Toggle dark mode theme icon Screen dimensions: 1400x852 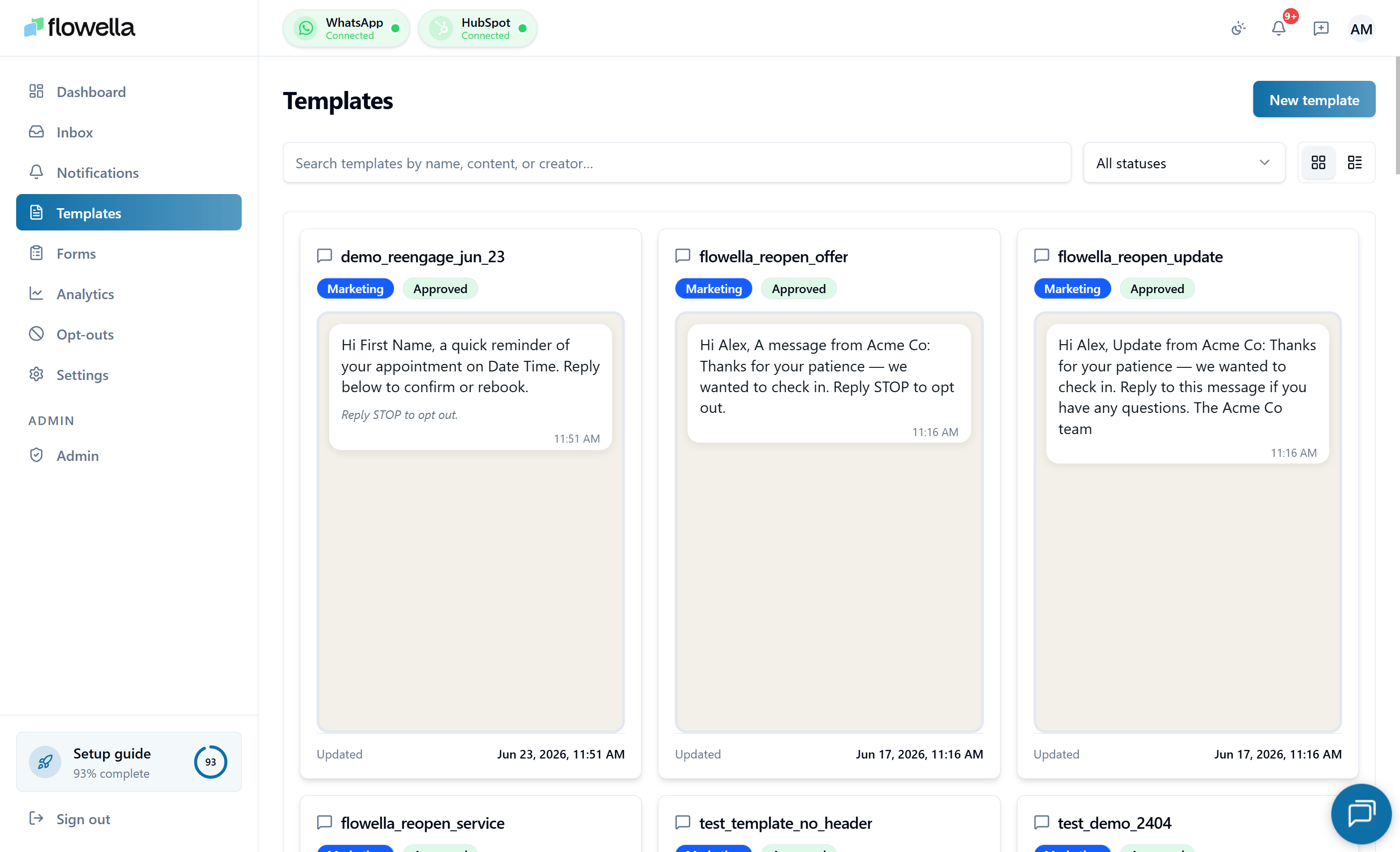coord(1238,28)
